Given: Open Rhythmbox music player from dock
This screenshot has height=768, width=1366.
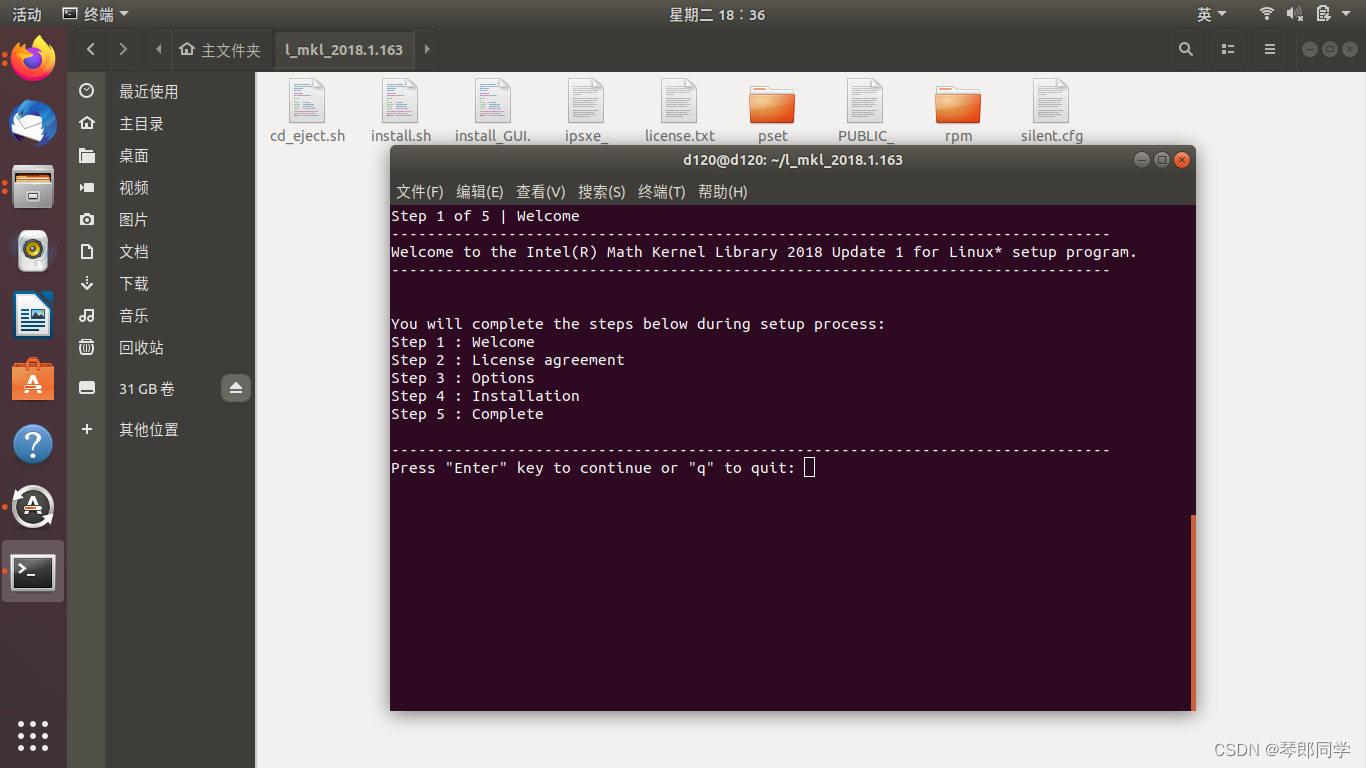Looking at the screenshot, I should tap(33, 251).
